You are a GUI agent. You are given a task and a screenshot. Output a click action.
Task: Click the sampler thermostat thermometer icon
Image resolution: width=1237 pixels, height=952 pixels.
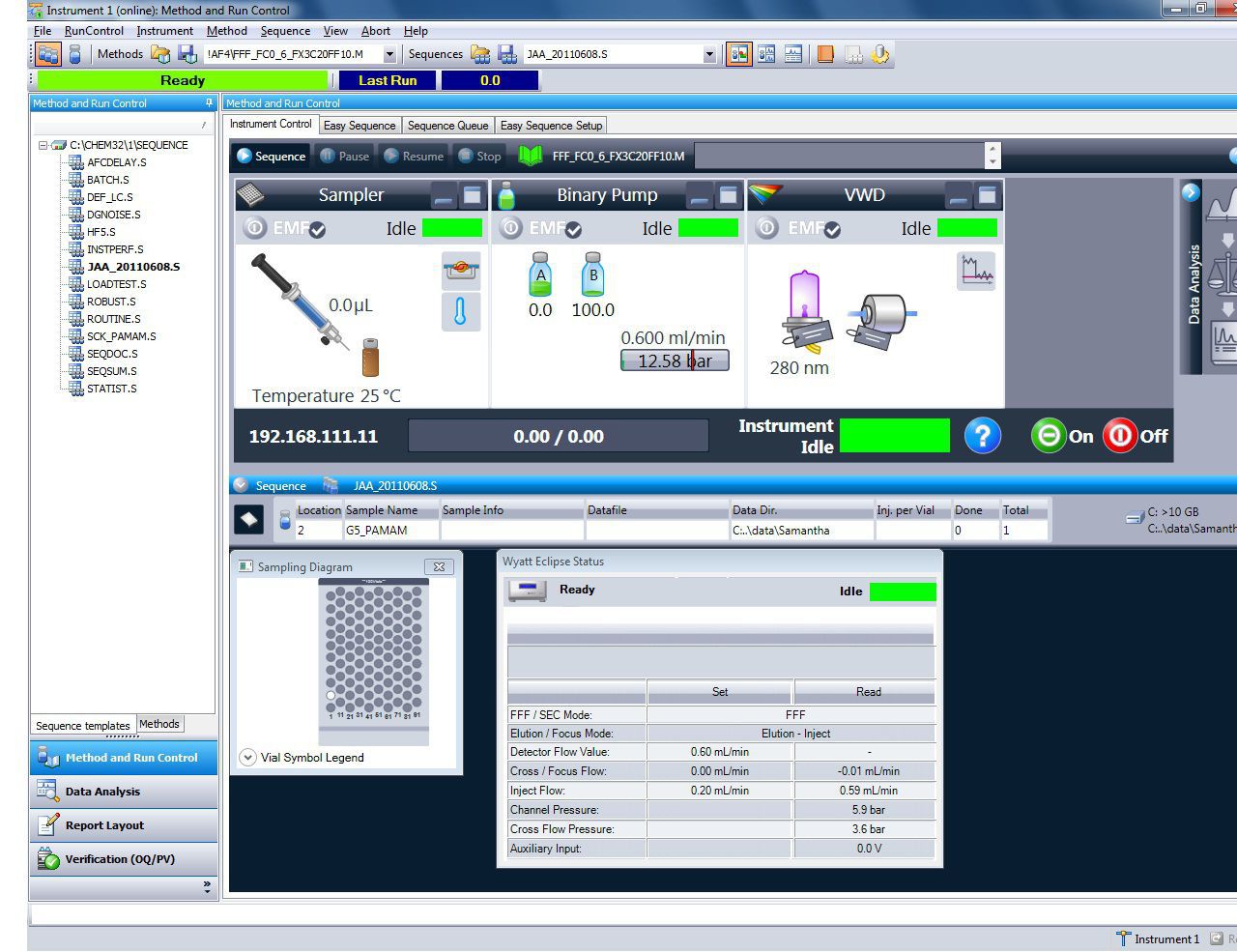[x=461, y=312]
